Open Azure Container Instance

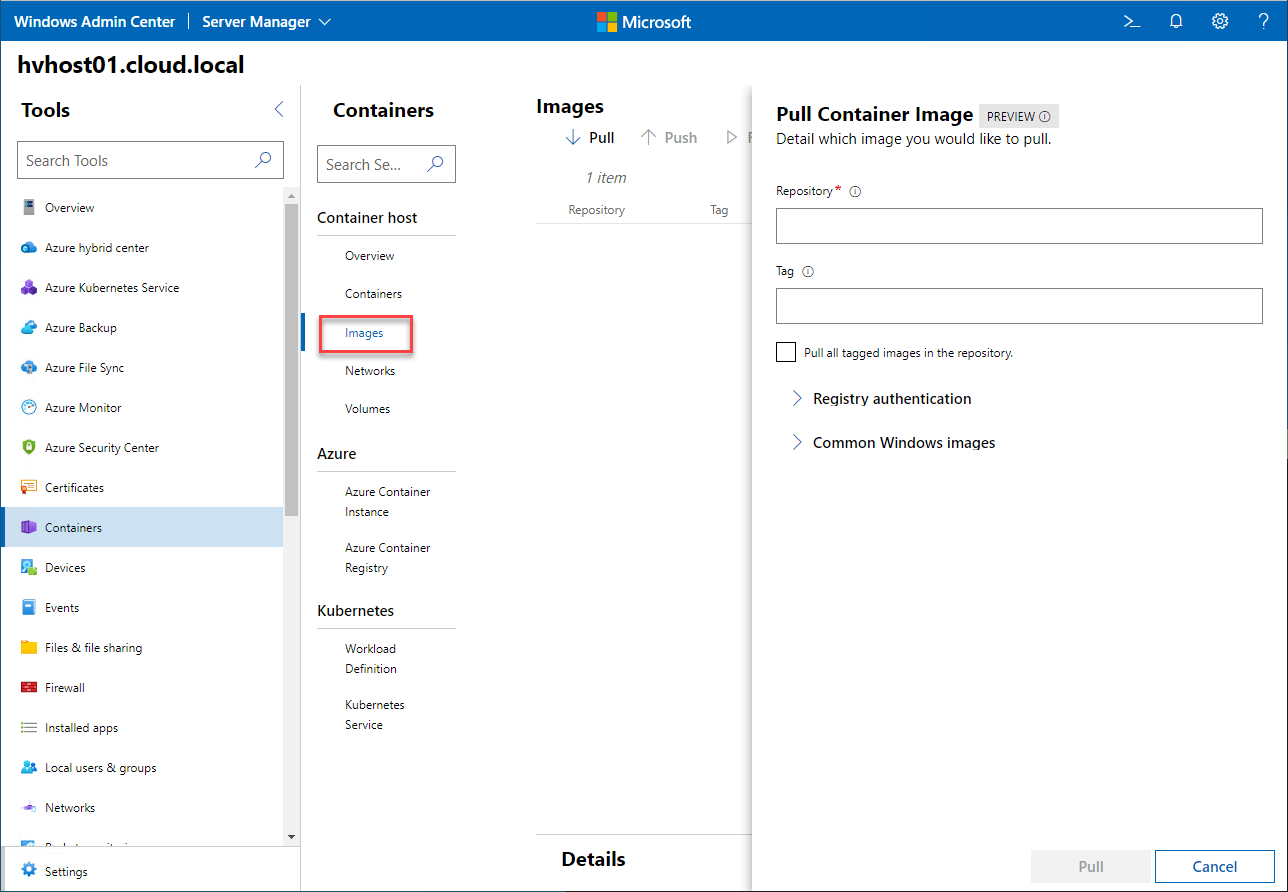click(x=388, y=502)
